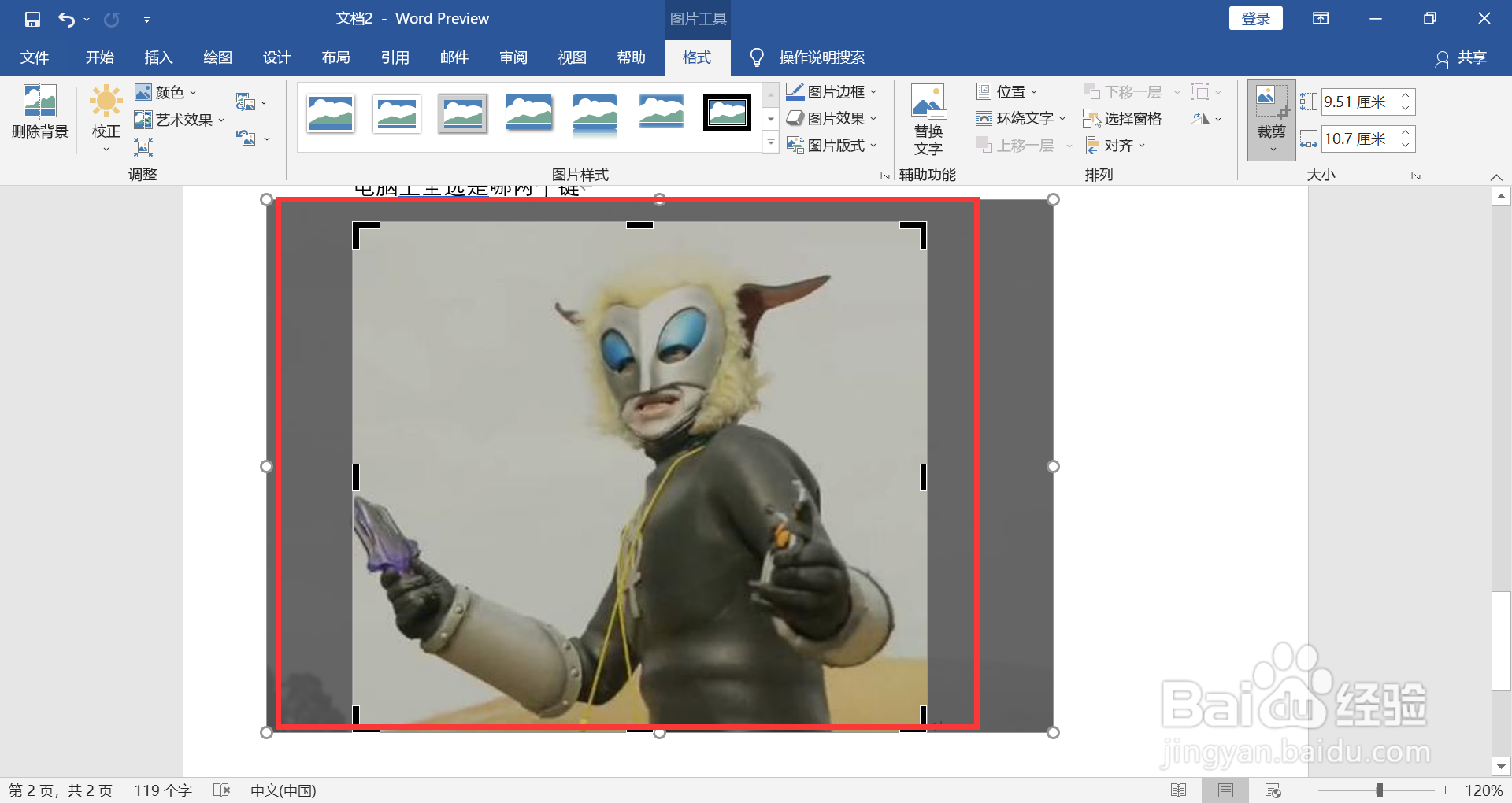This screenshot has width=1512, height=803.
Task: Click the 119 个字 word count
Action: coord(163,790)
